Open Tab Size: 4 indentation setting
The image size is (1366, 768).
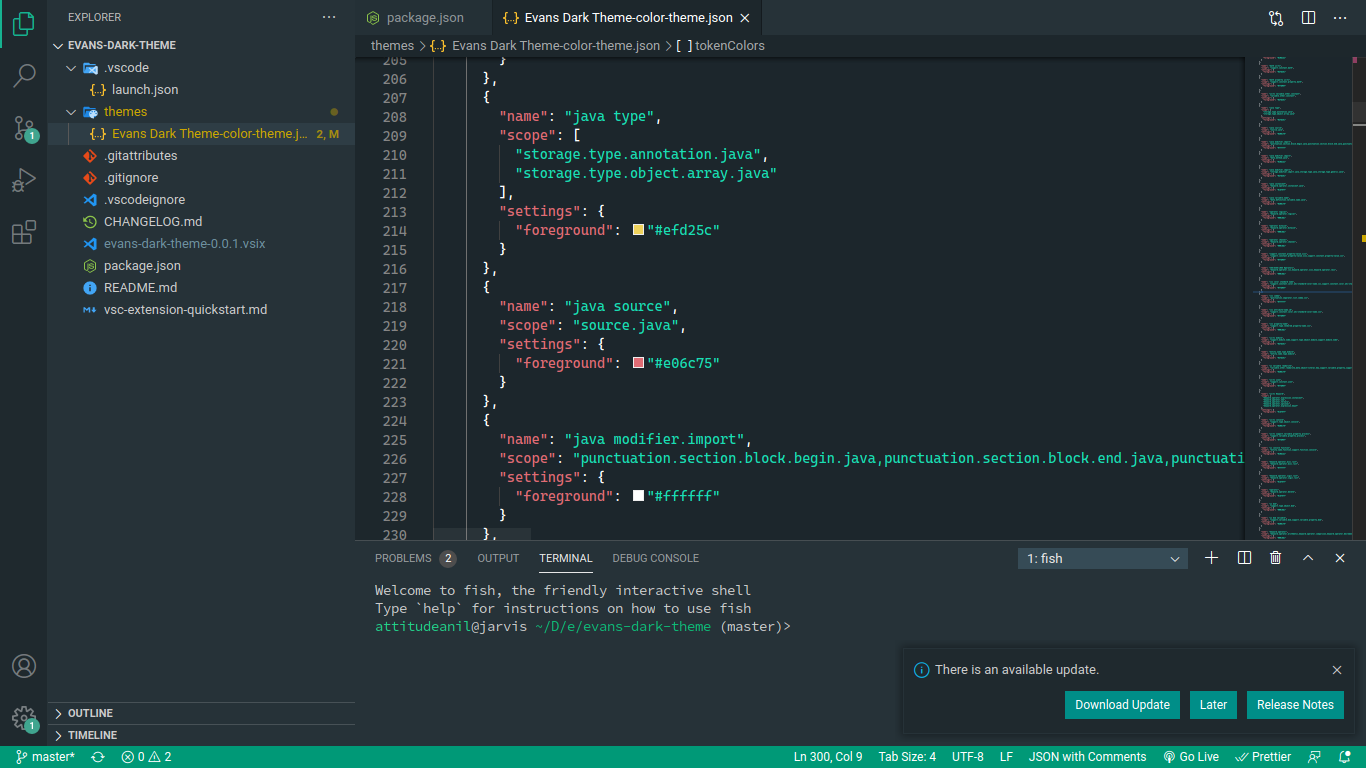pos(907,757)
